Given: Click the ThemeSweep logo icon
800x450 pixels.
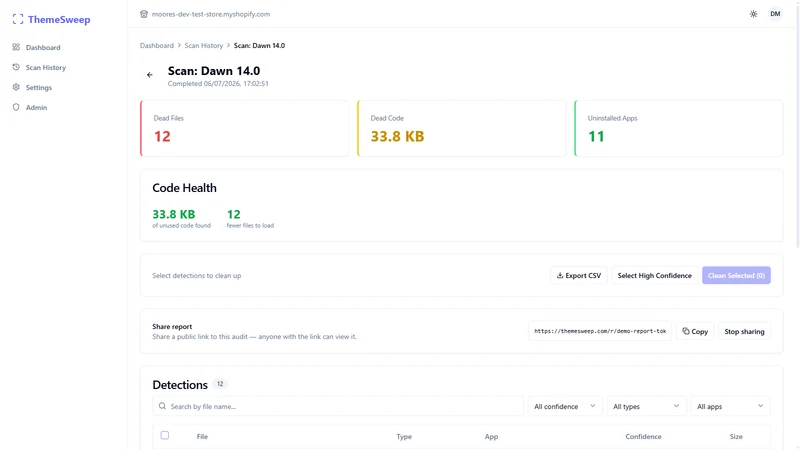Looking at the screenshot, I should [18, 19].
